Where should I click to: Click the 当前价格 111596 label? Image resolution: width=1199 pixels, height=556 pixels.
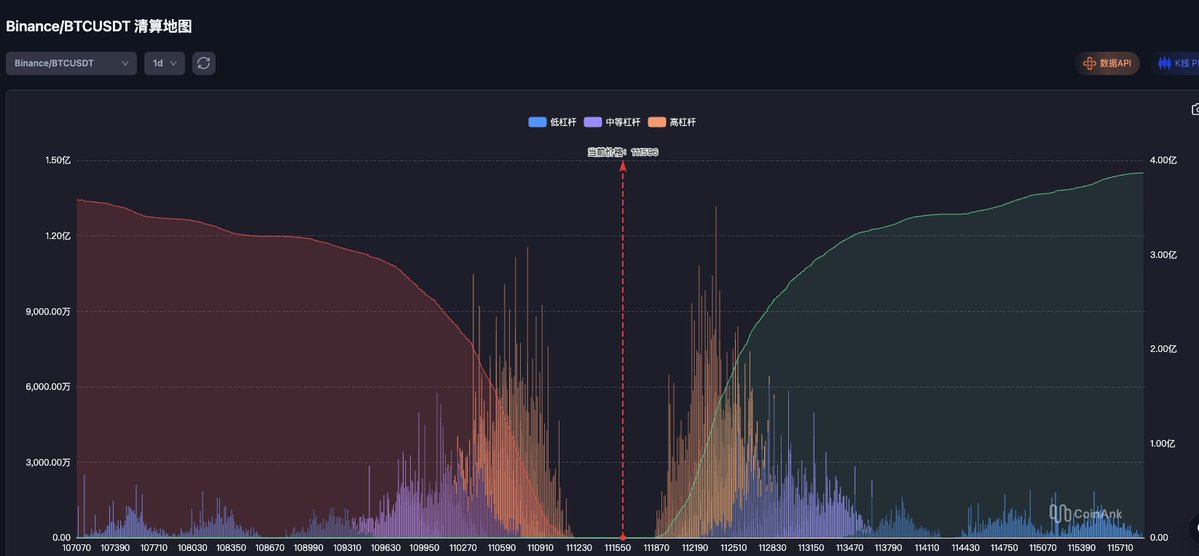(622, 152)
